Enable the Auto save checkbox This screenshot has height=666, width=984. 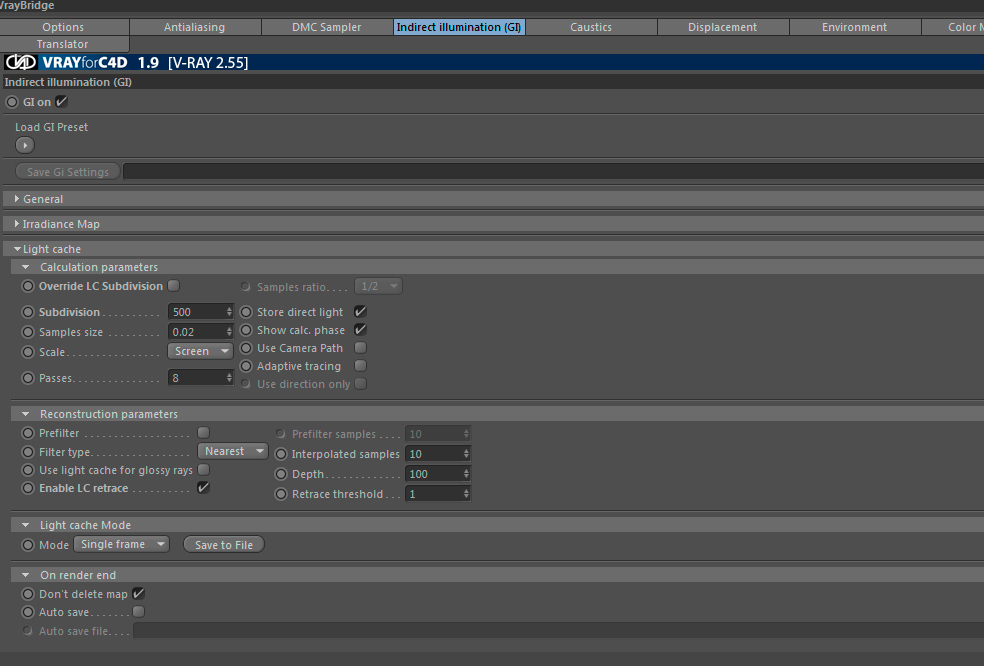[139, 611]
